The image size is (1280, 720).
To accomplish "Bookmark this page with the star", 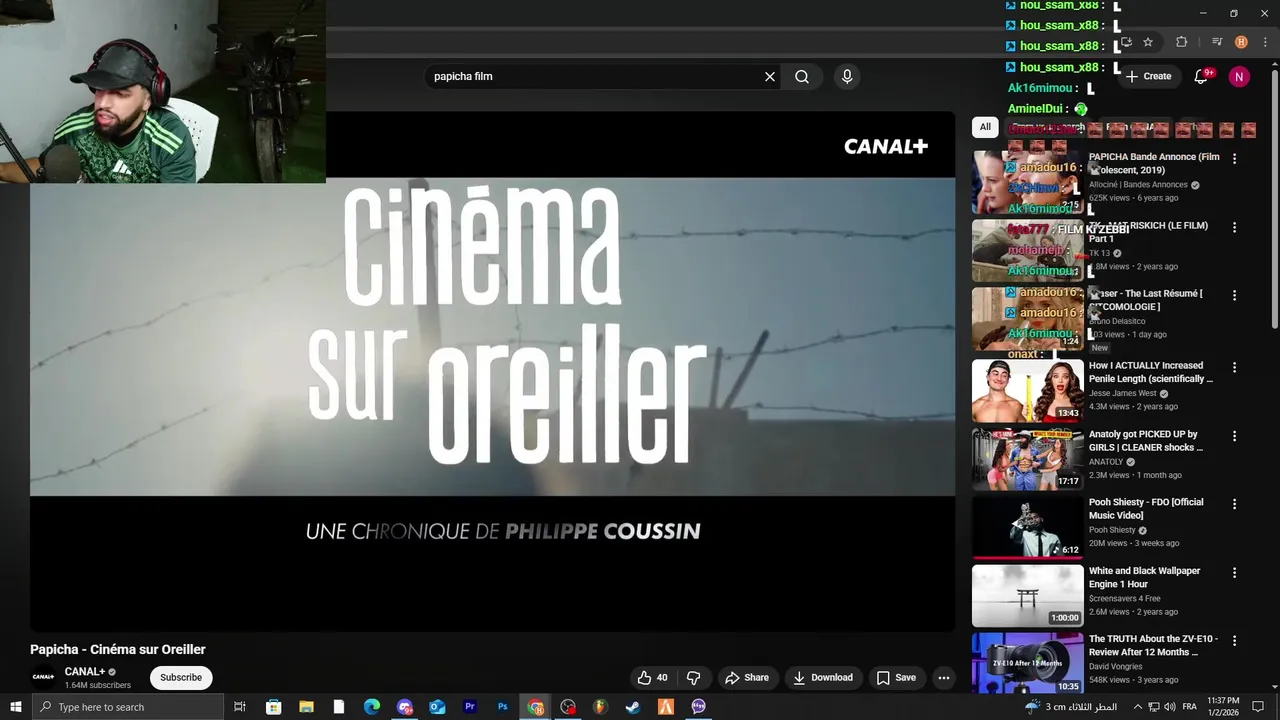I will tap(1148, 42).
